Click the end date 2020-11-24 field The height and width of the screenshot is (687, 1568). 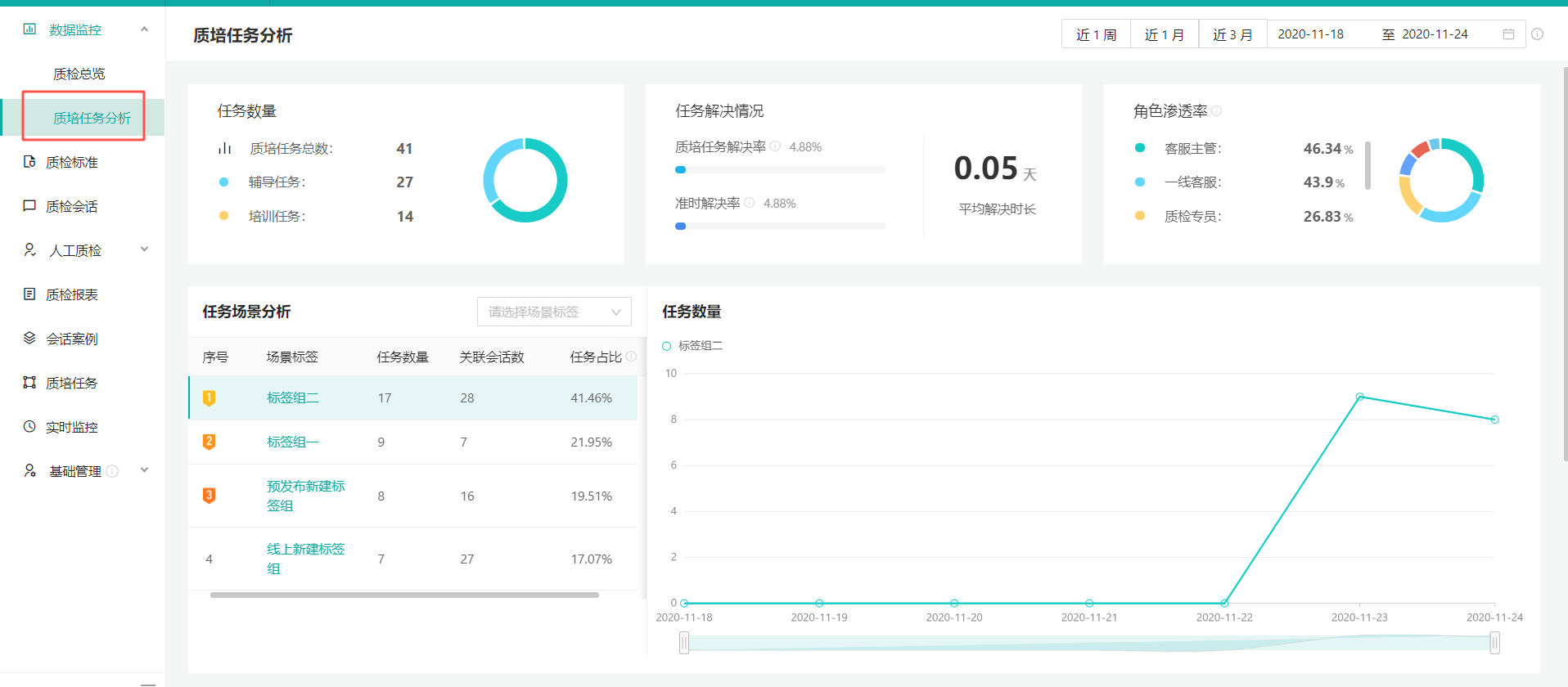(1435, 34)
